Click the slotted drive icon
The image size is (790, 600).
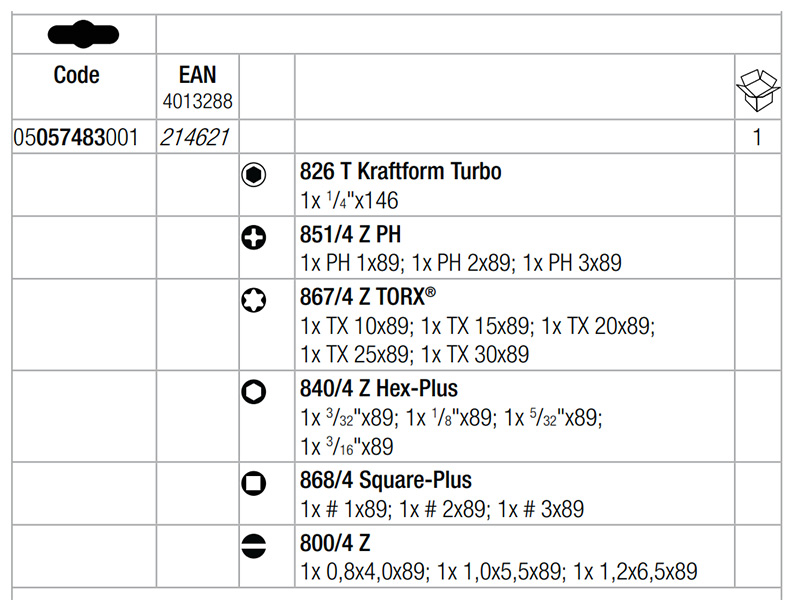[x=254, y=546]
